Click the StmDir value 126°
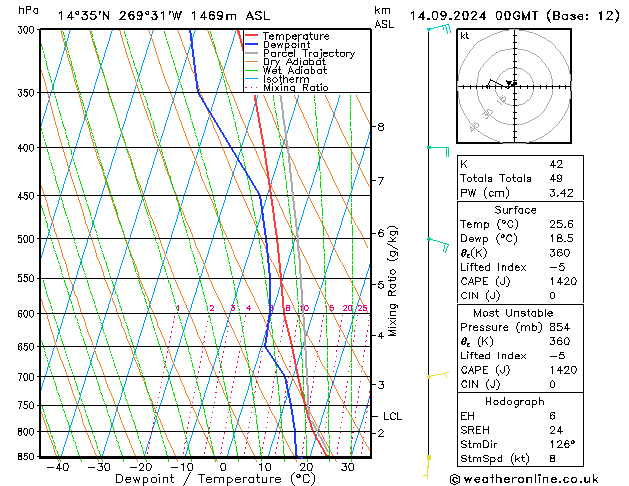Viewport: 629px width, 486px height. pyautogui.click(x=562, y=445)
